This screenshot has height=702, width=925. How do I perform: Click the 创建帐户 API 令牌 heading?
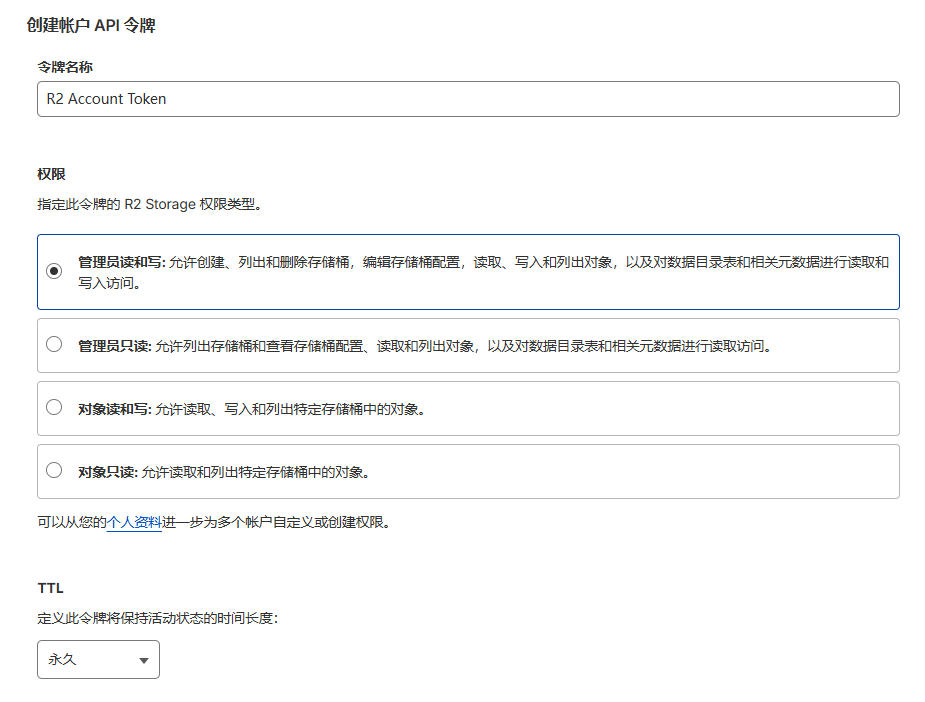91,25
